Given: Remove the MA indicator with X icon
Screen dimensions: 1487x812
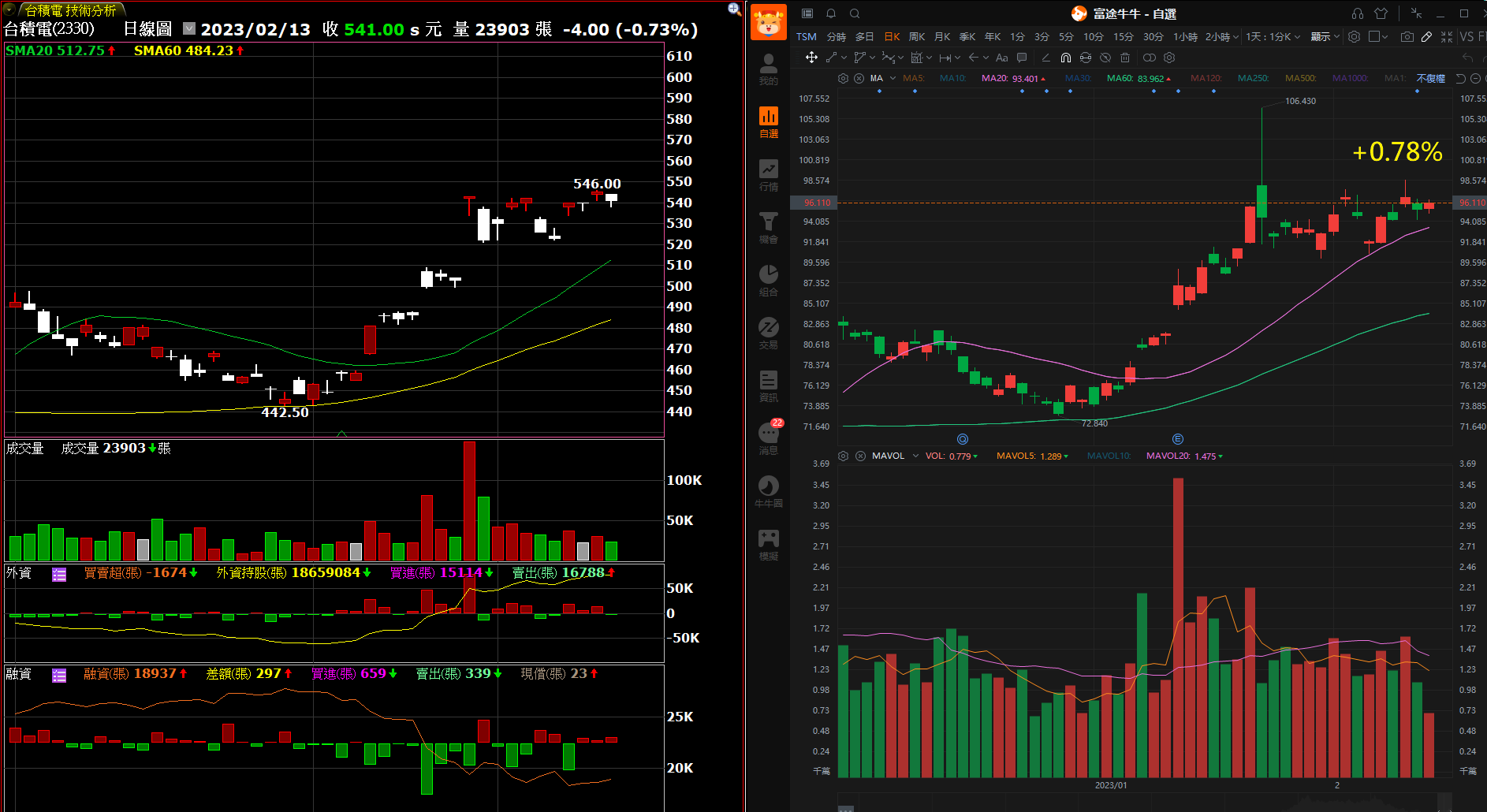Looking at the screenshot, I should [859, 78].
